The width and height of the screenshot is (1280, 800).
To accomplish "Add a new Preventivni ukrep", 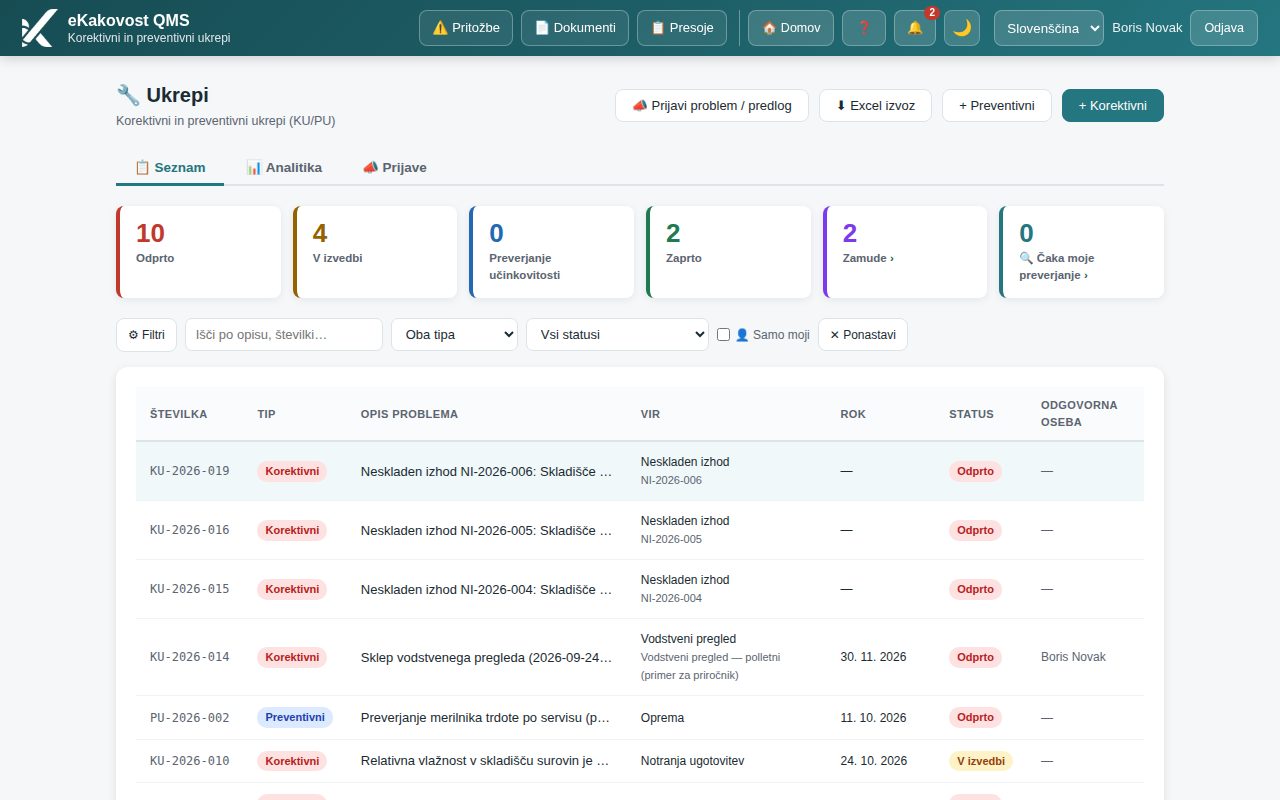I will click(x=996, y=106).
